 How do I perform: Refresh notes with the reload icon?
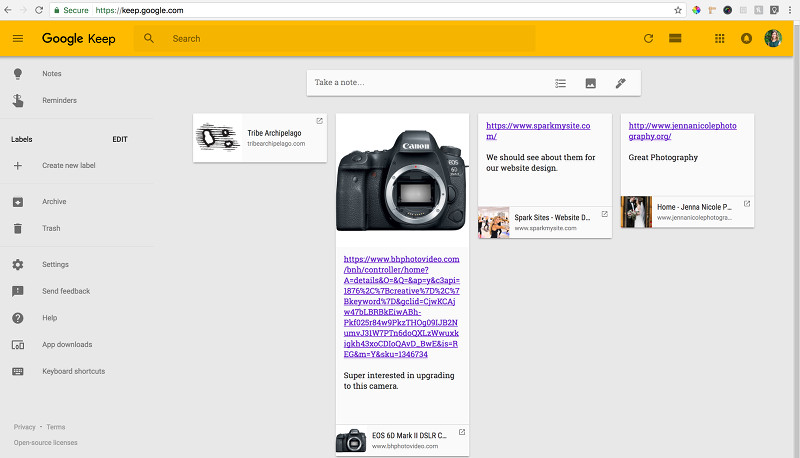648,38
